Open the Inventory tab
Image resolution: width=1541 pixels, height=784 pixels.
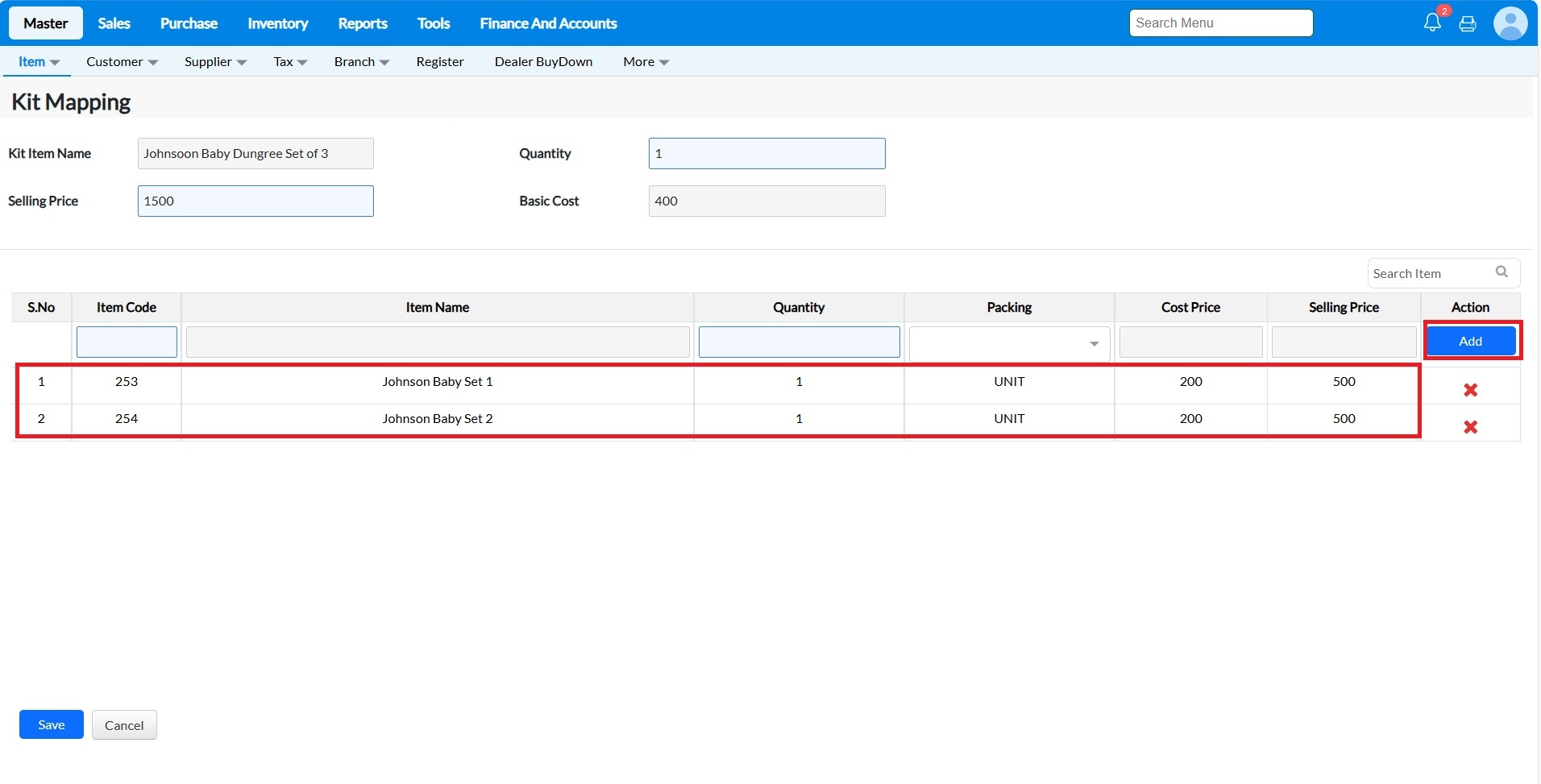tap(277, 23)
